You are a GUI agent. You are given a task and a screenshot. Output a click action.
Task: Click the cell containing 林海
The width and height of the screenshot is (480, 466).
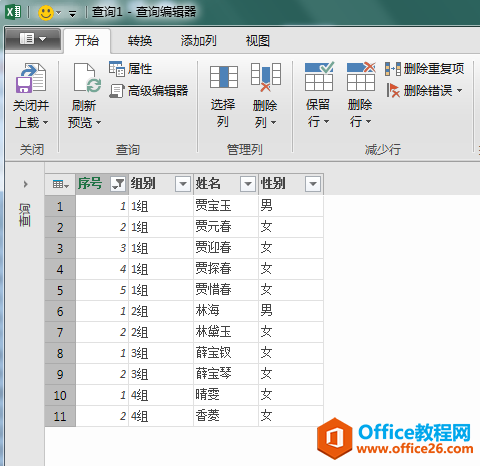(226, 311)
